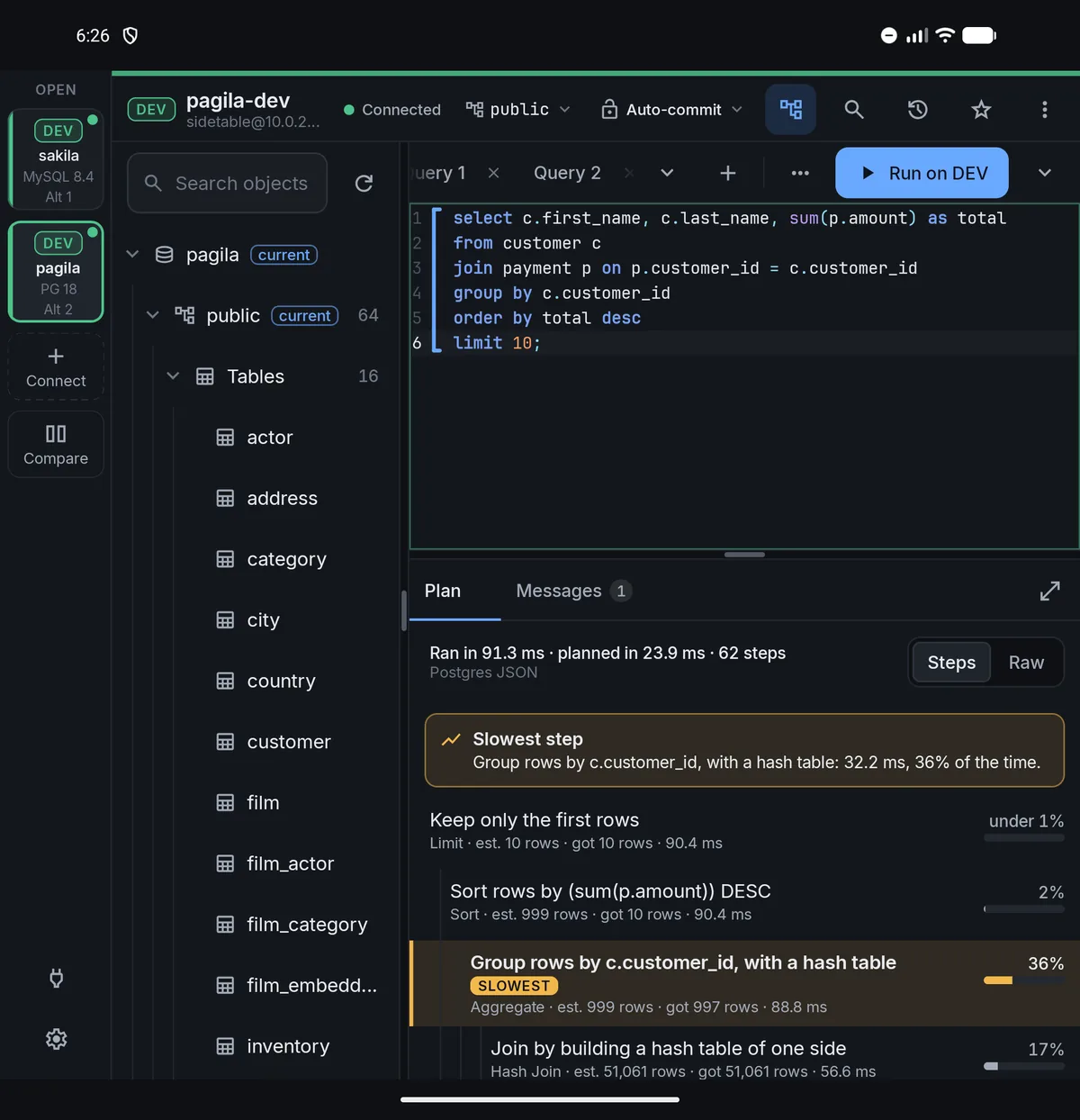Open the Slowest step summary card

(744, 750)
